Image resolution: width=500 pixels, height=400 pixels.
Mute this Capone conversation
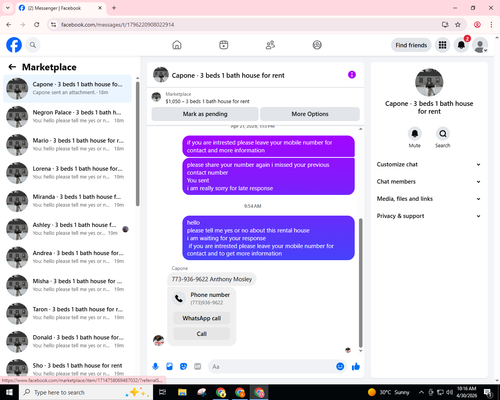(415, 134)
